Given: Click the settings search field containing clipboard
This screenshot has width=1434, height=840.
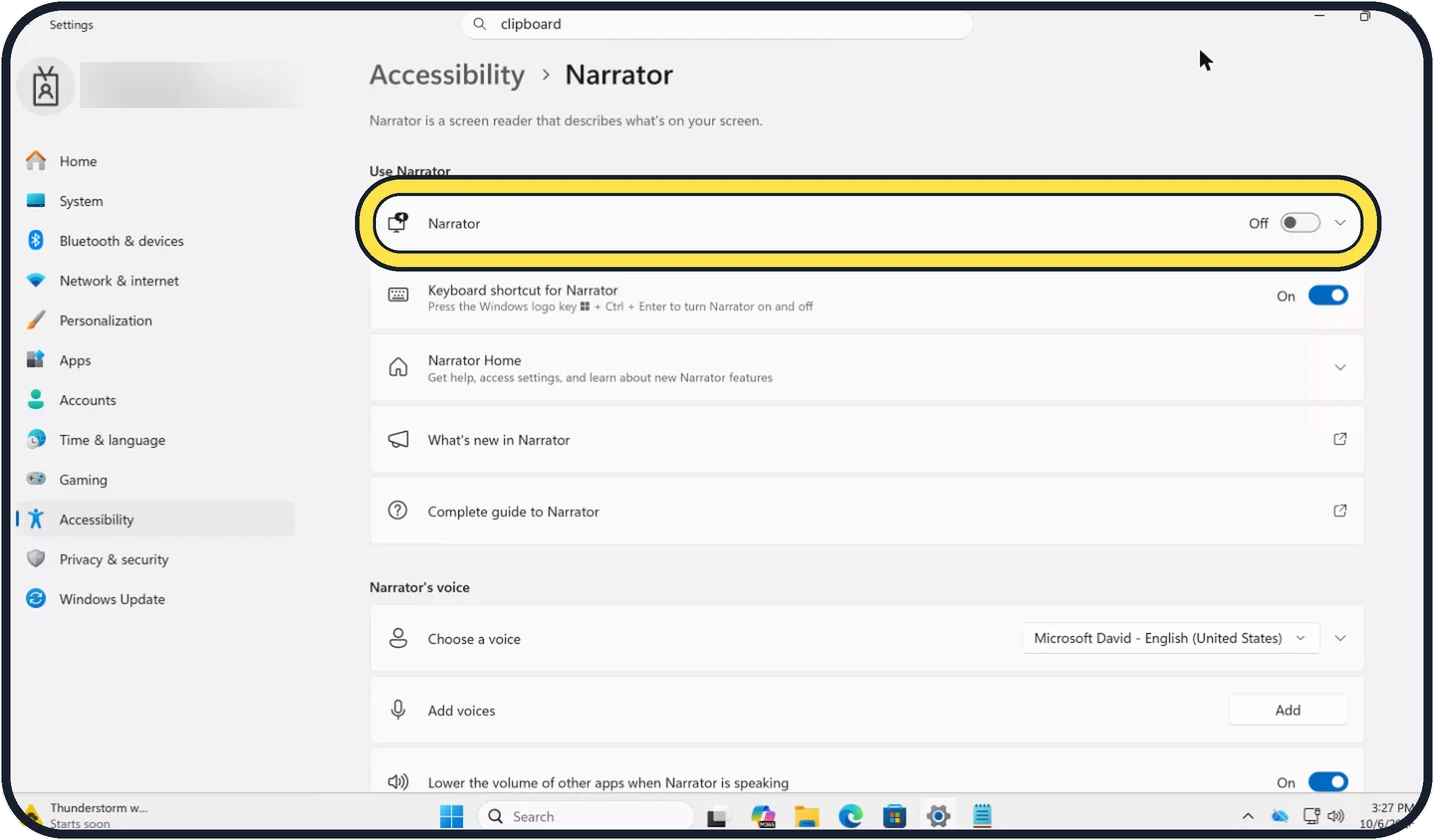Looking at the screenshot, I should point(717,24).
